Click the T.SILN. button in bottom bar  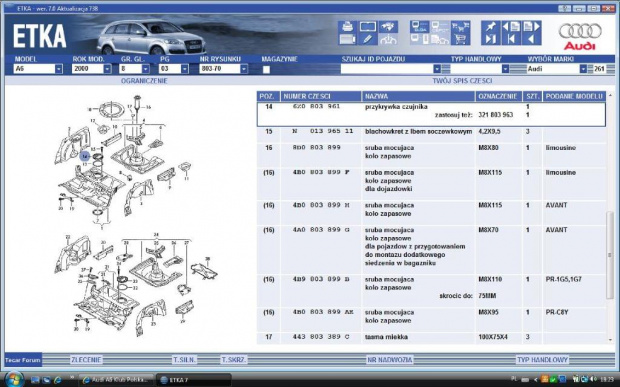coord(185,360)
